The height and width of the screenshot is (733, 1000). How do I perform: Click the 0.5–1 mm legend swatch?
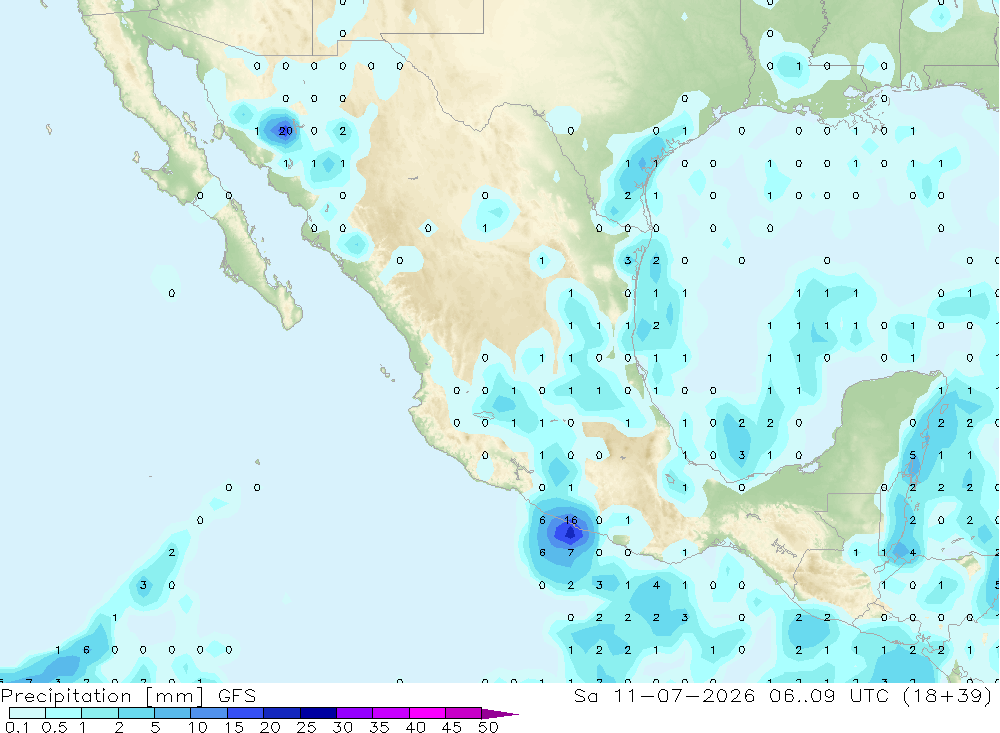pos(64,713)
